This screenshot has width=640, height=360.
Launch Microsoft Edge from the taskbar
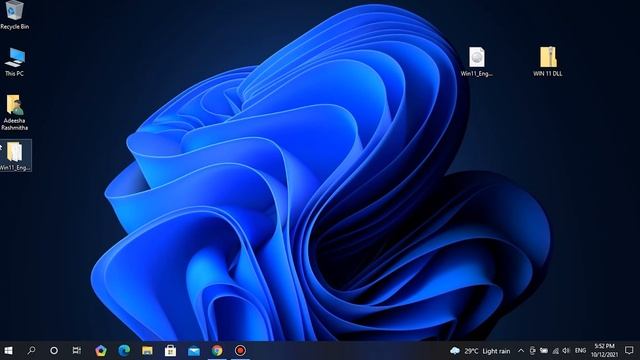124,351
